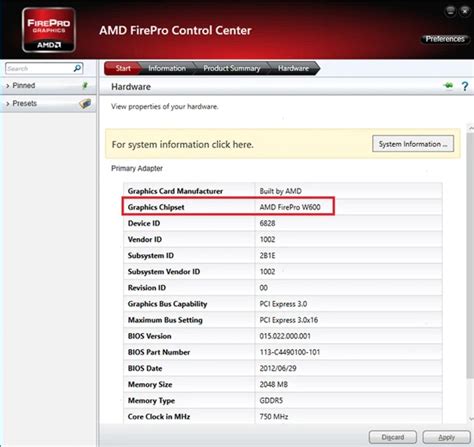
Task: Open System Information button
Action: [x=413, y=144]
